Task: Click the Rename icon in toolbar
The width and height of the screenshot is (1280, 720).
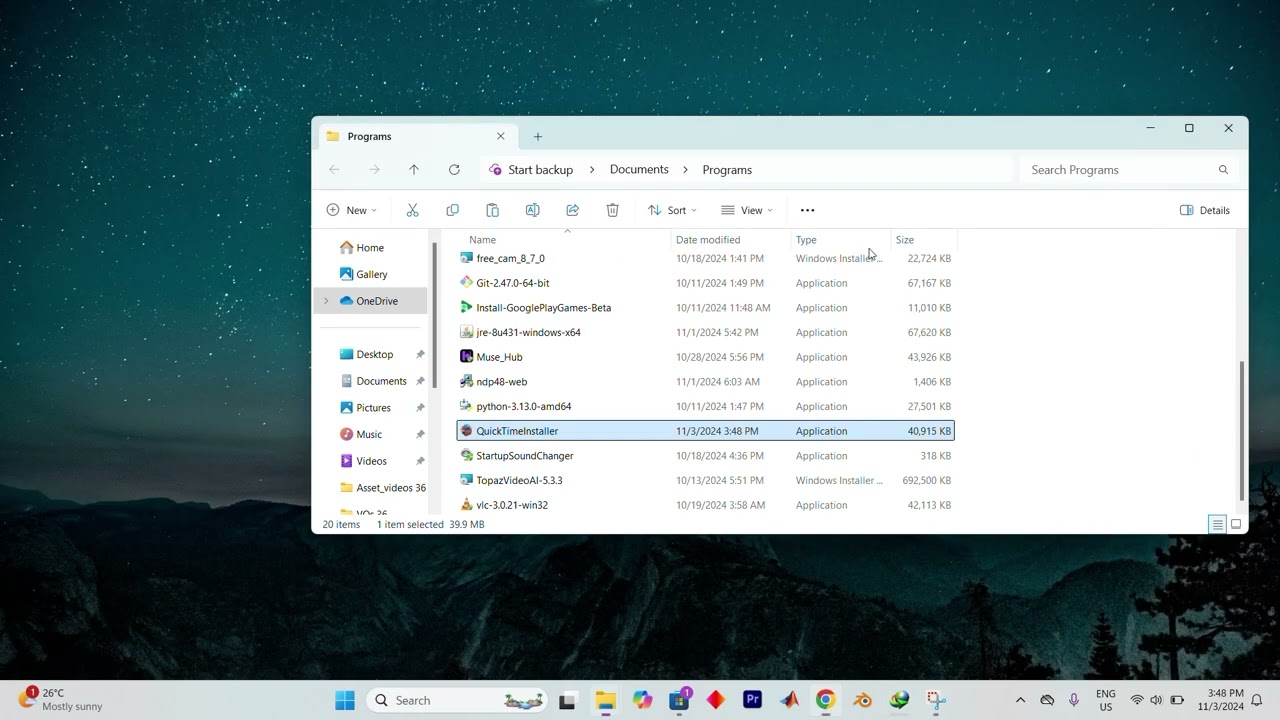Action: point(532,210)
